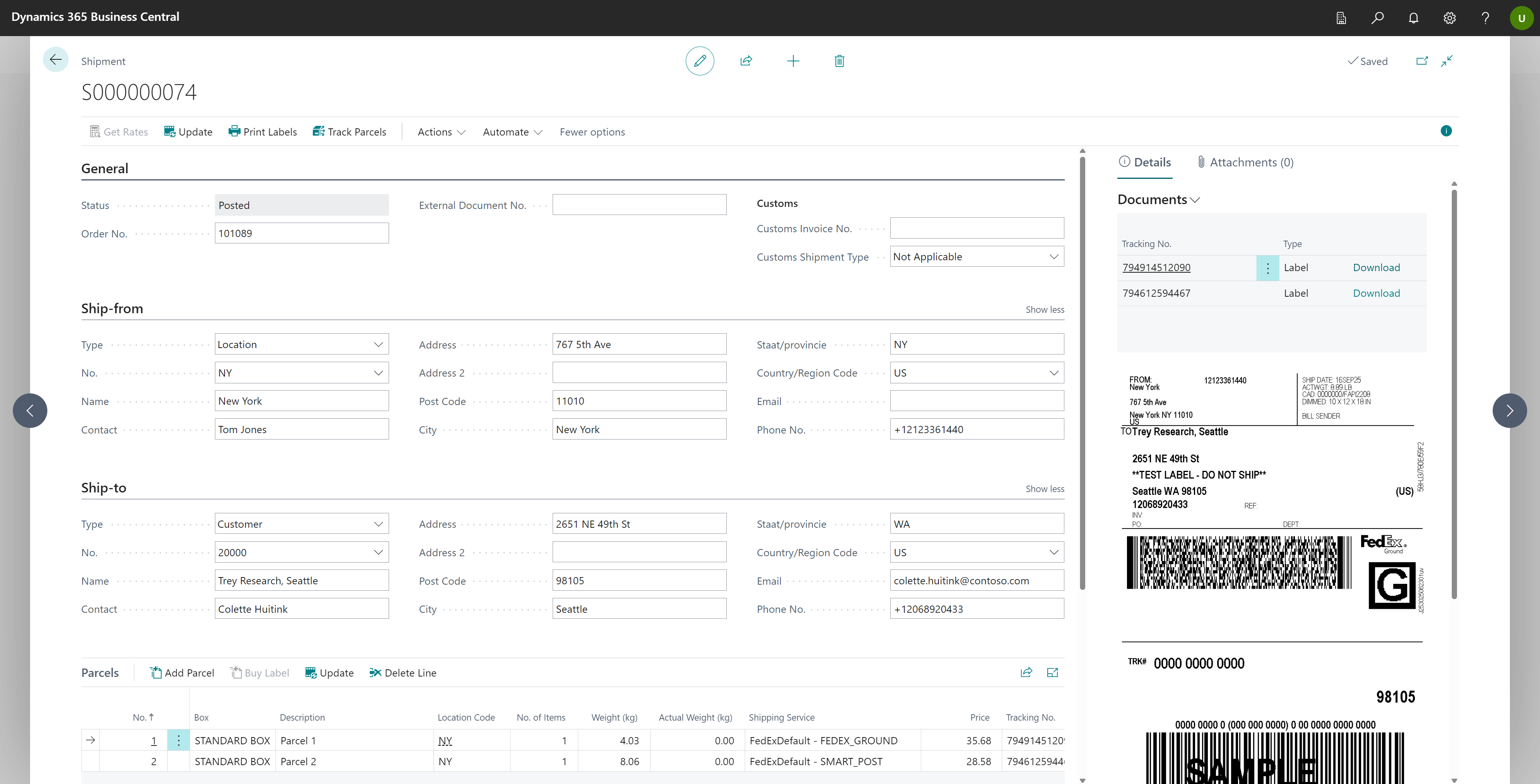Go to previous record arrow
Viewport: 1540px width, 784px height.
(x=30, y=410)
